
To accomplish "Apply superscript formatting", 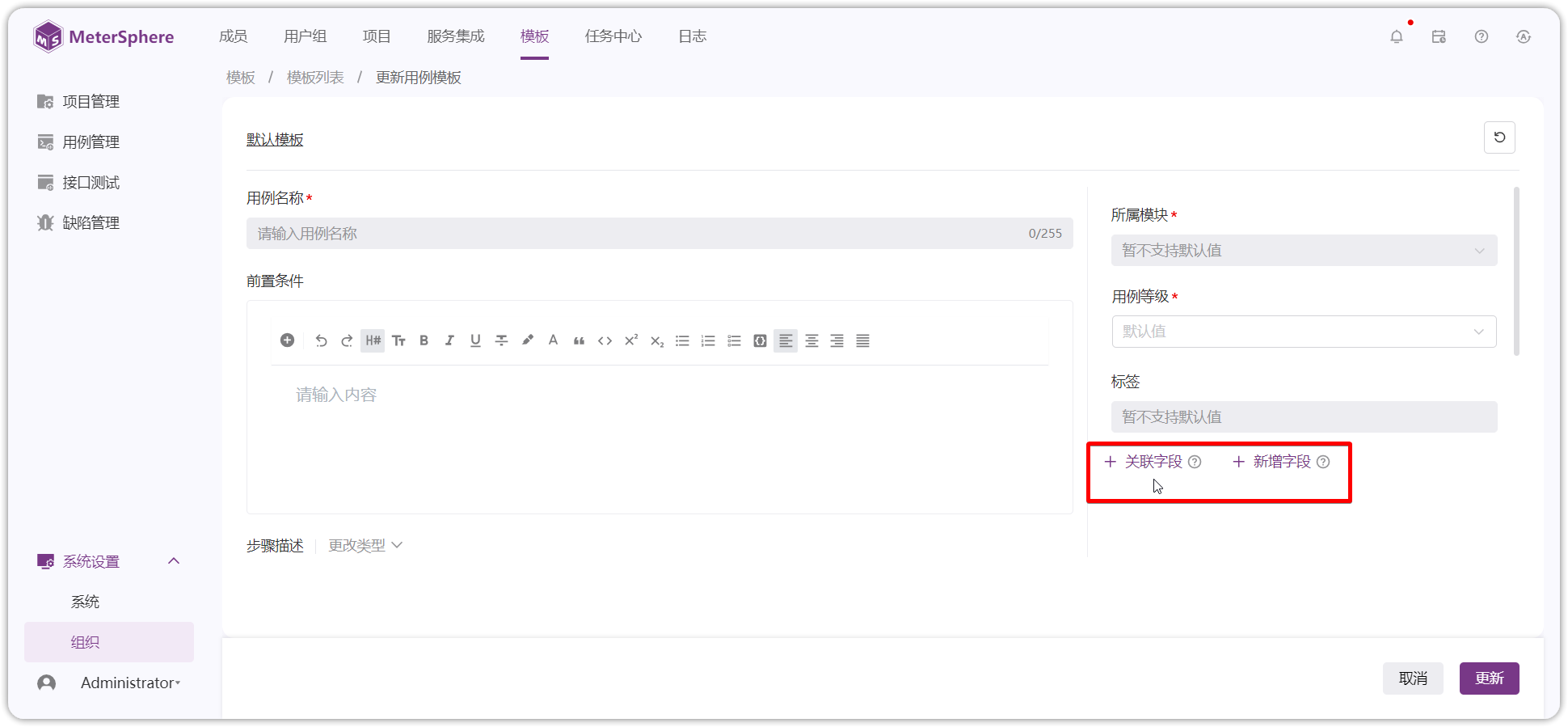I will click(630, 340).
